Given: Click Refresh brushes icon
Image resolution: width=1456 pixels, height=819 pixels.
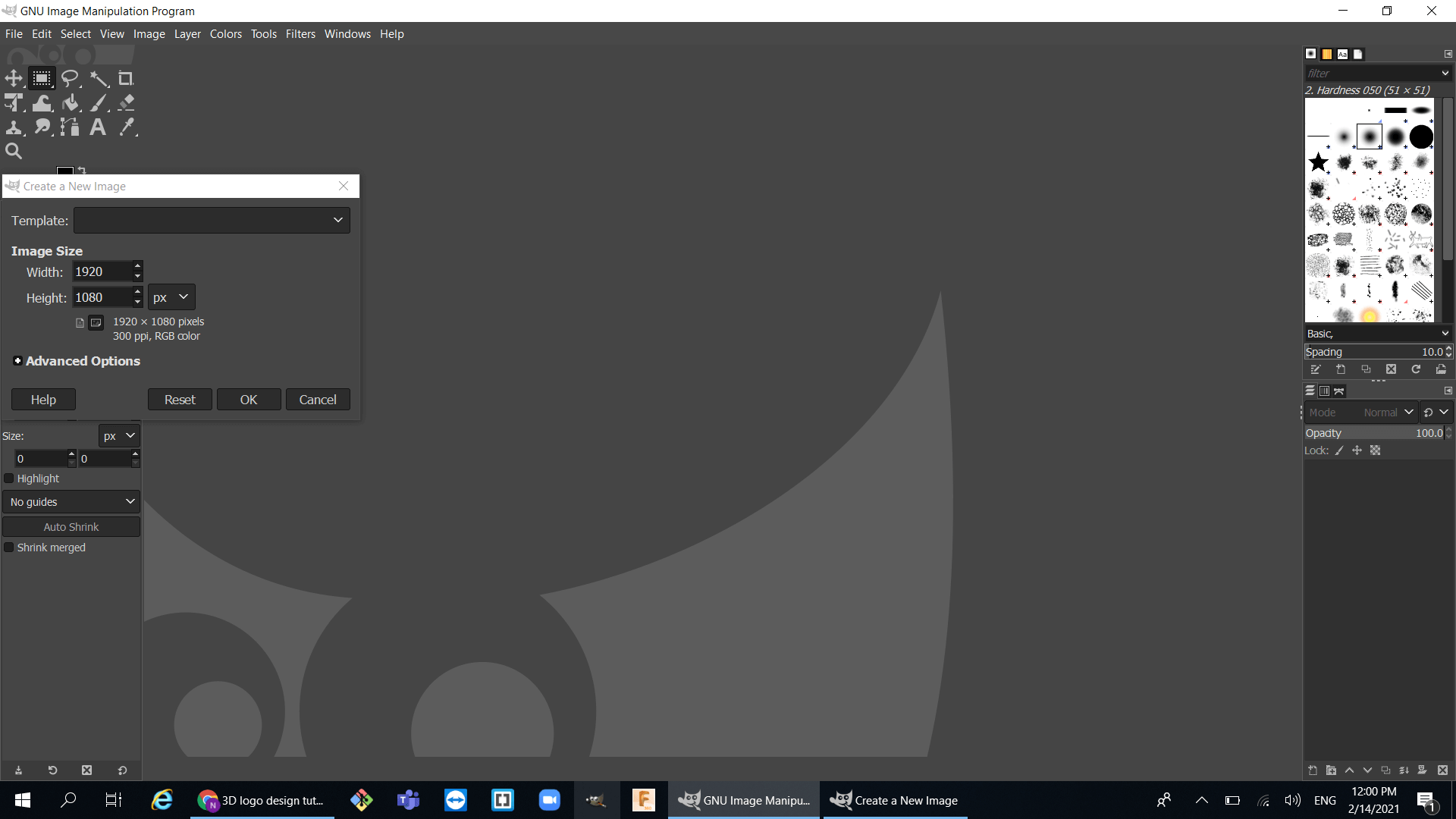Looking at the screenshot, I should 1416,369.
